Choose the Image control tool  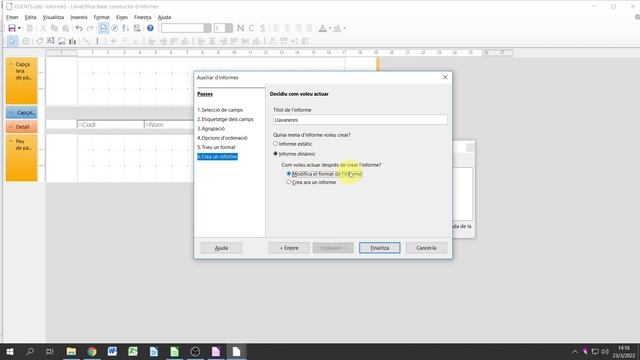tap(62, 41)
